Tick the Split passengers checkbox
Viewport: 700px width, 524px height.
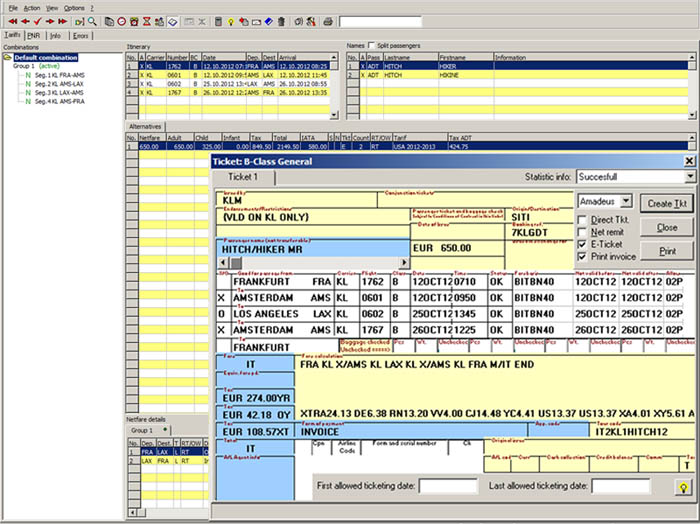372,47
